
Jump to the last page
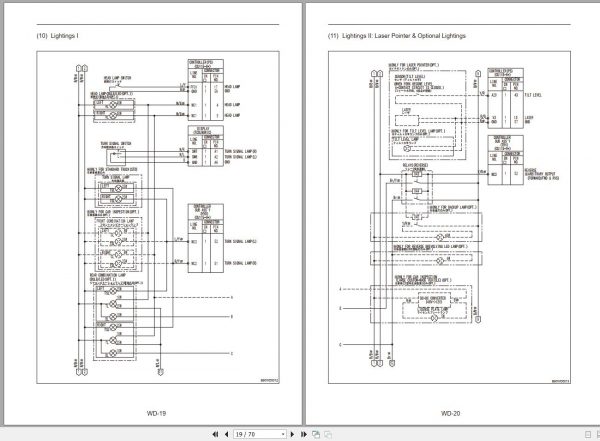coord(304,434)
